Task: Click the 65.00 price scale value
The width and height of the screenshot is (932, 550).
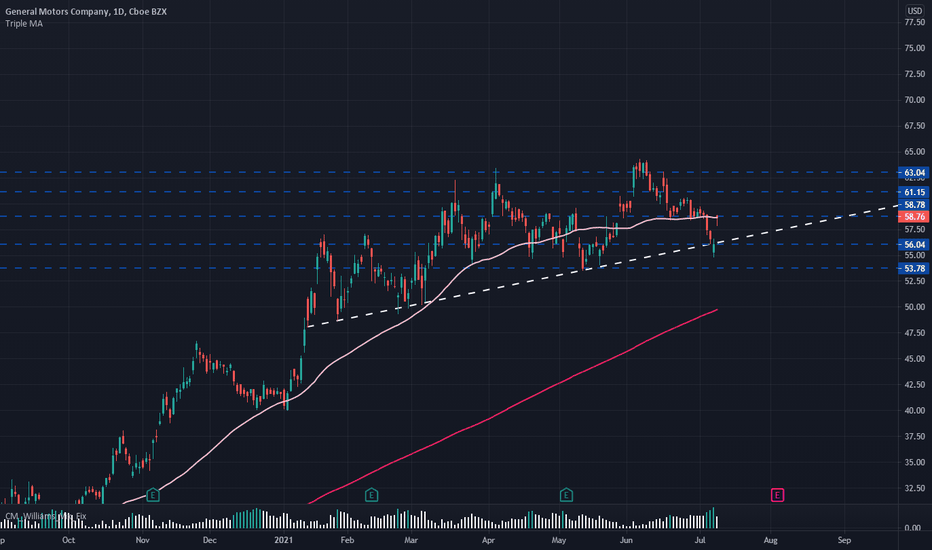Action: click(x=914, y=152)
